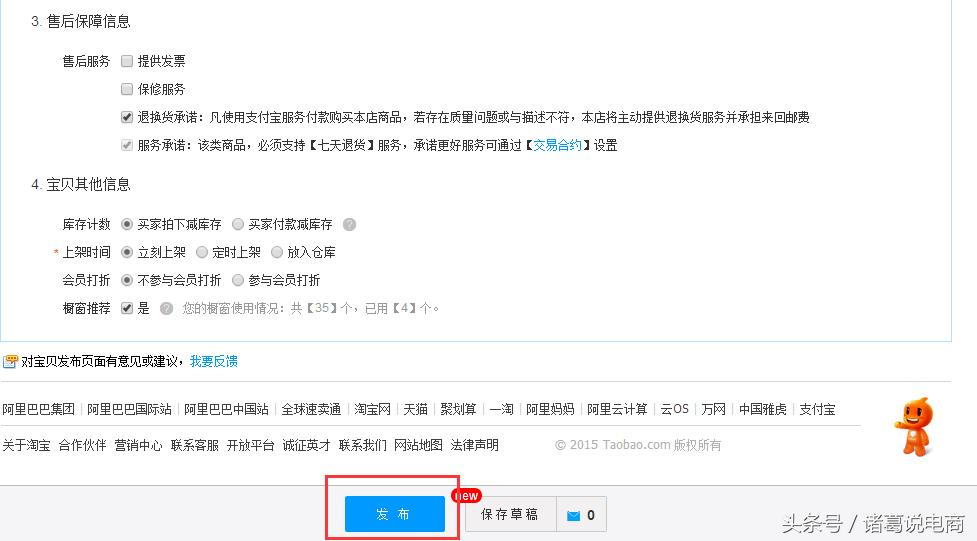Open the 诚征英才 footer link

tap(307, 445)
